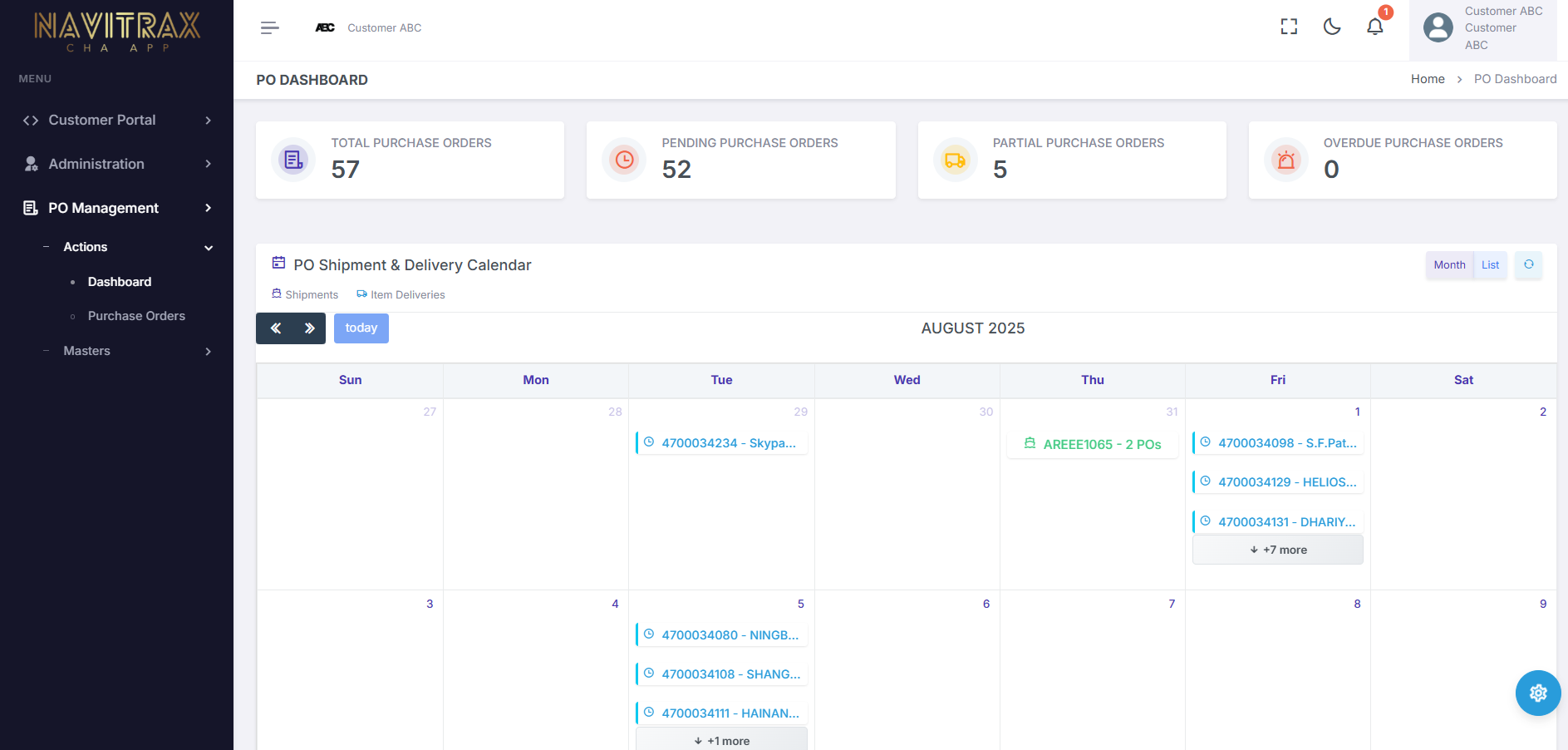
Task: Enter fullscreen mode via the top bar icon
Action: tap(1289, 27)
